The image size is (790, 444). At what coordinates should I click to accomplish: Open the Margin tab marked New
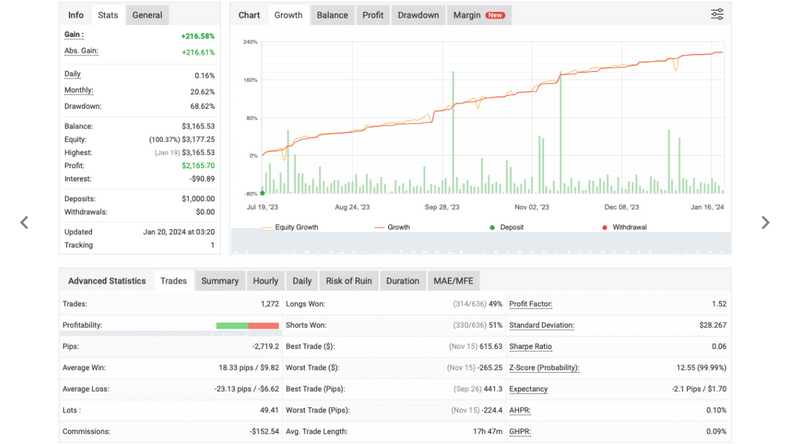coord(479,15)
